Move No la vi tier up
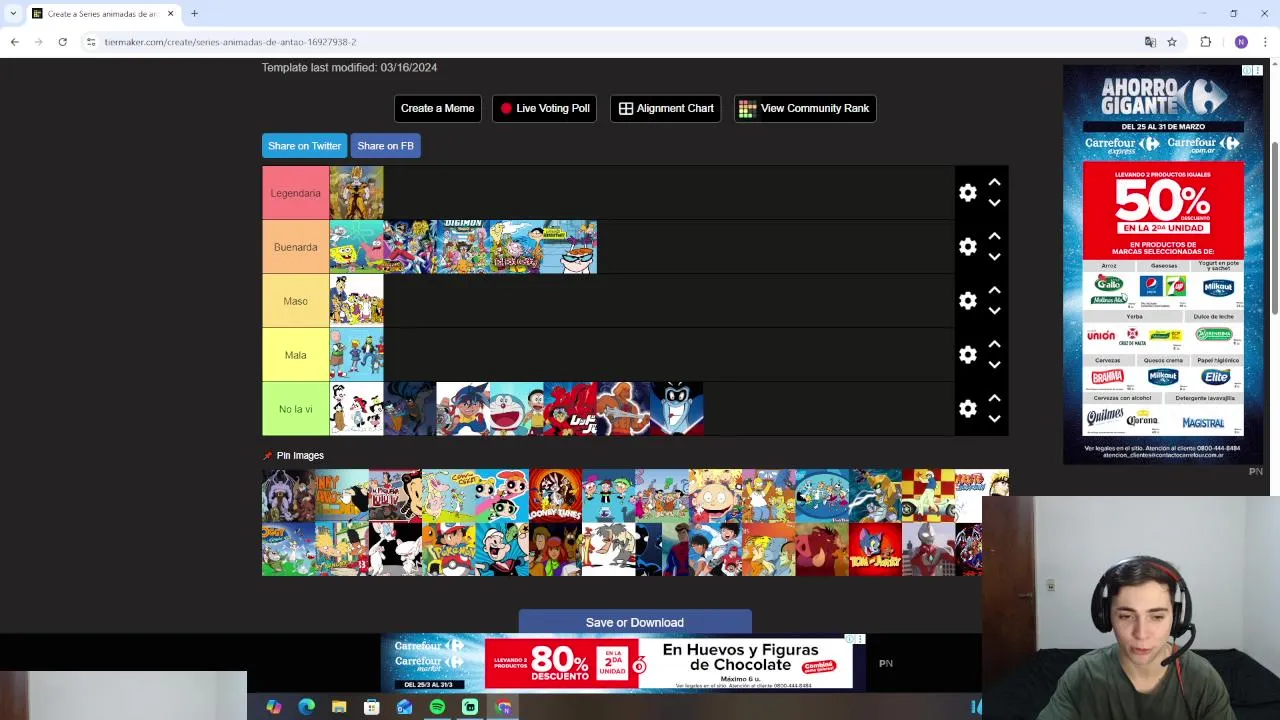Image resolution: width=1280 pixels, height=720 pixels. tap(994, 399)
